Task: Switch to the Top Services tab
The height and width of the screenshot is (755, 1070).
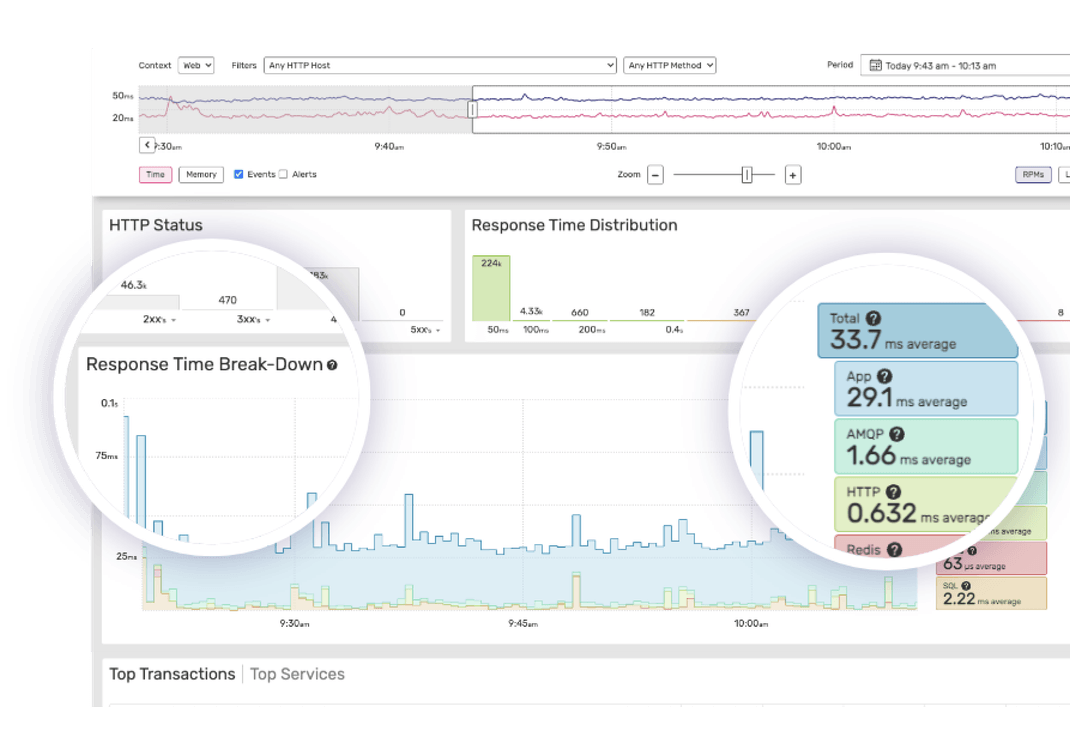Action: 297,674
